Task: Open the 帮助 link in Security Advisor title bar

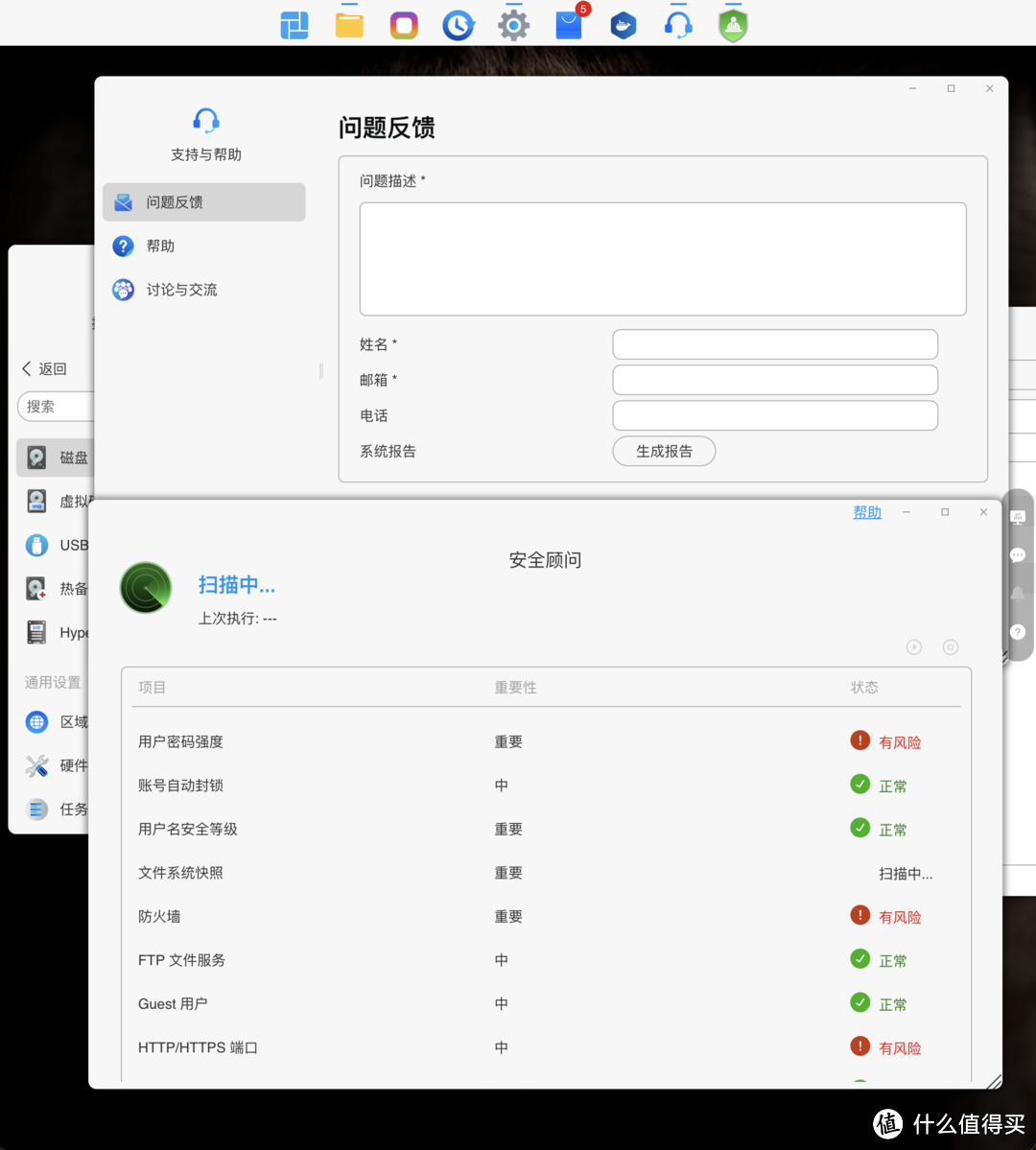Action: tap(866, 511)
